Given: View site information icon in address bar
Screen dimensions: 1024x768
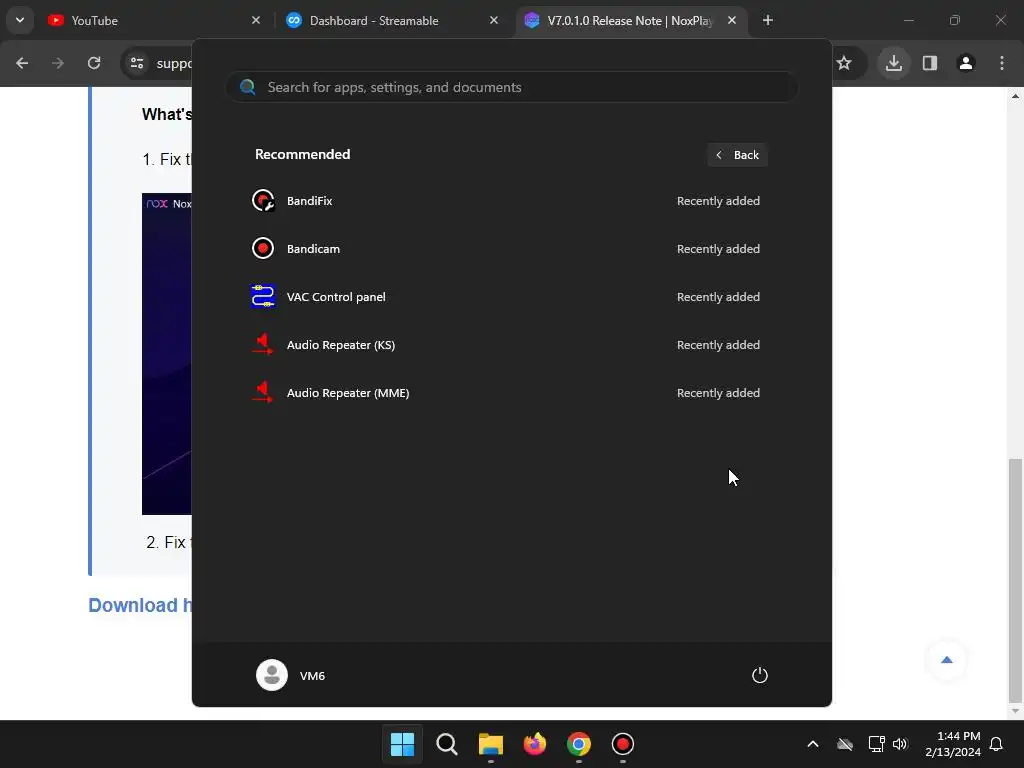Looking at the screenshot, I should pos(137,63).
